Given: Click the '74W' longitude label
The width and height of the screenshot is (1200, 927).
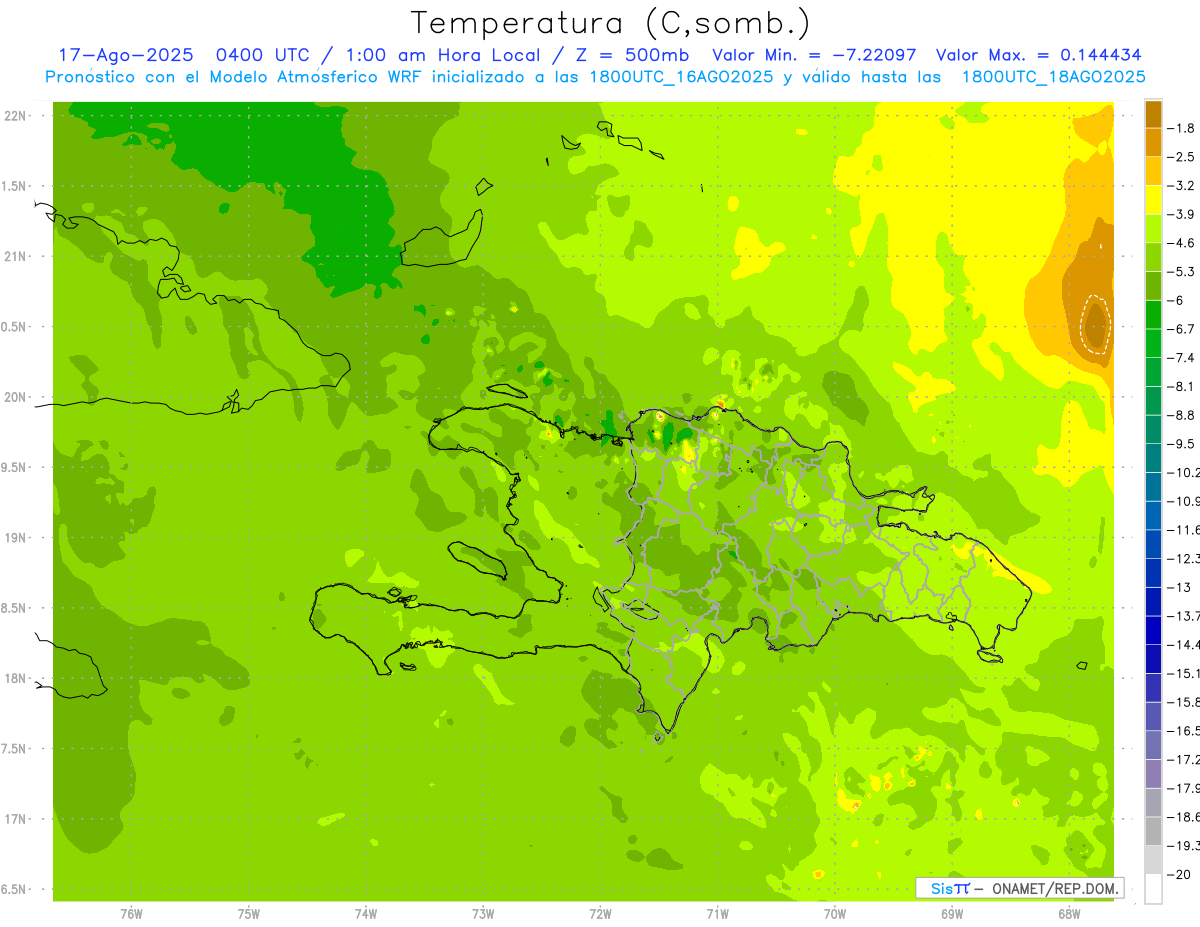Looking at the screenshot, I should (366, 914).
